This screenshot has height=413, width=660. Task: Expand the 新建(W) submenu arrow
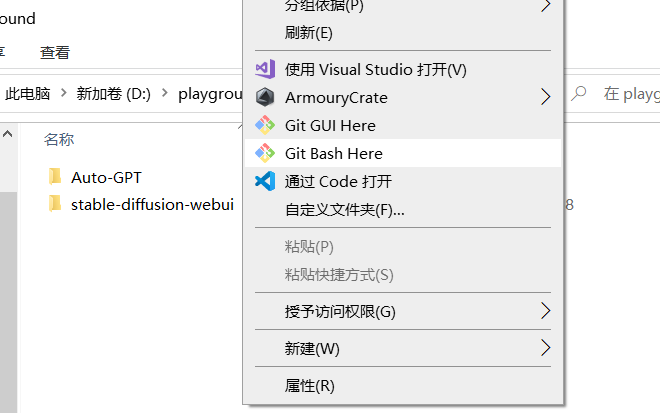click(x=545, y=348)
